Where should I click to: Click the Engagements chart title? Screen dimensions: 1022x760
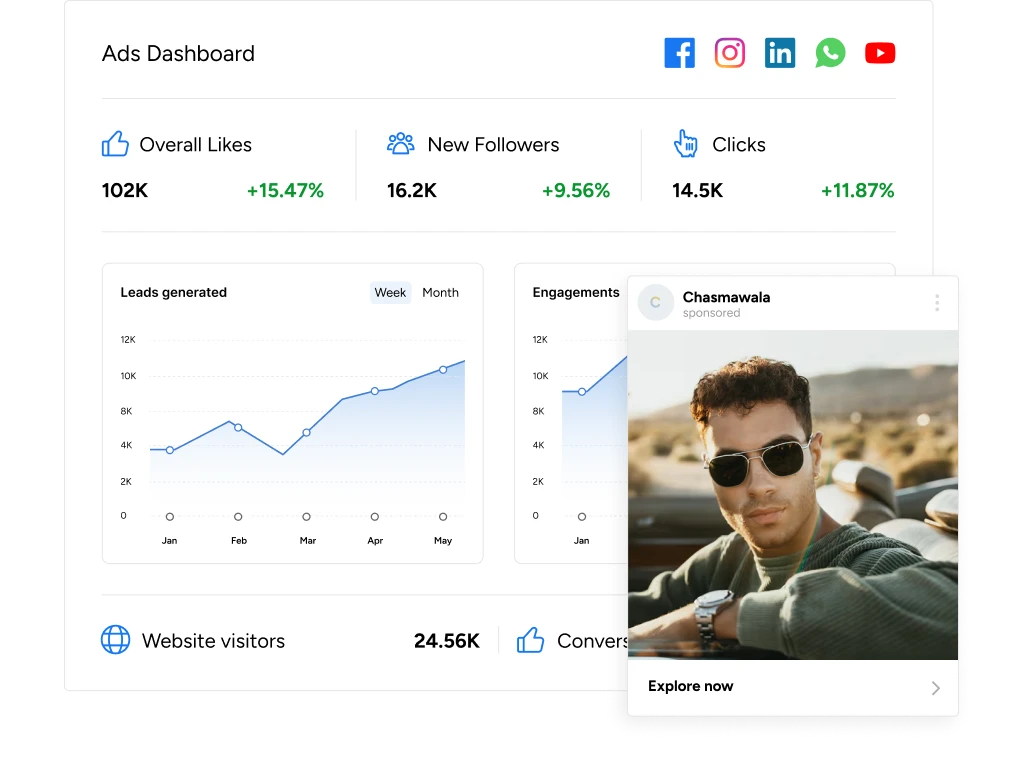click(576, 292)
